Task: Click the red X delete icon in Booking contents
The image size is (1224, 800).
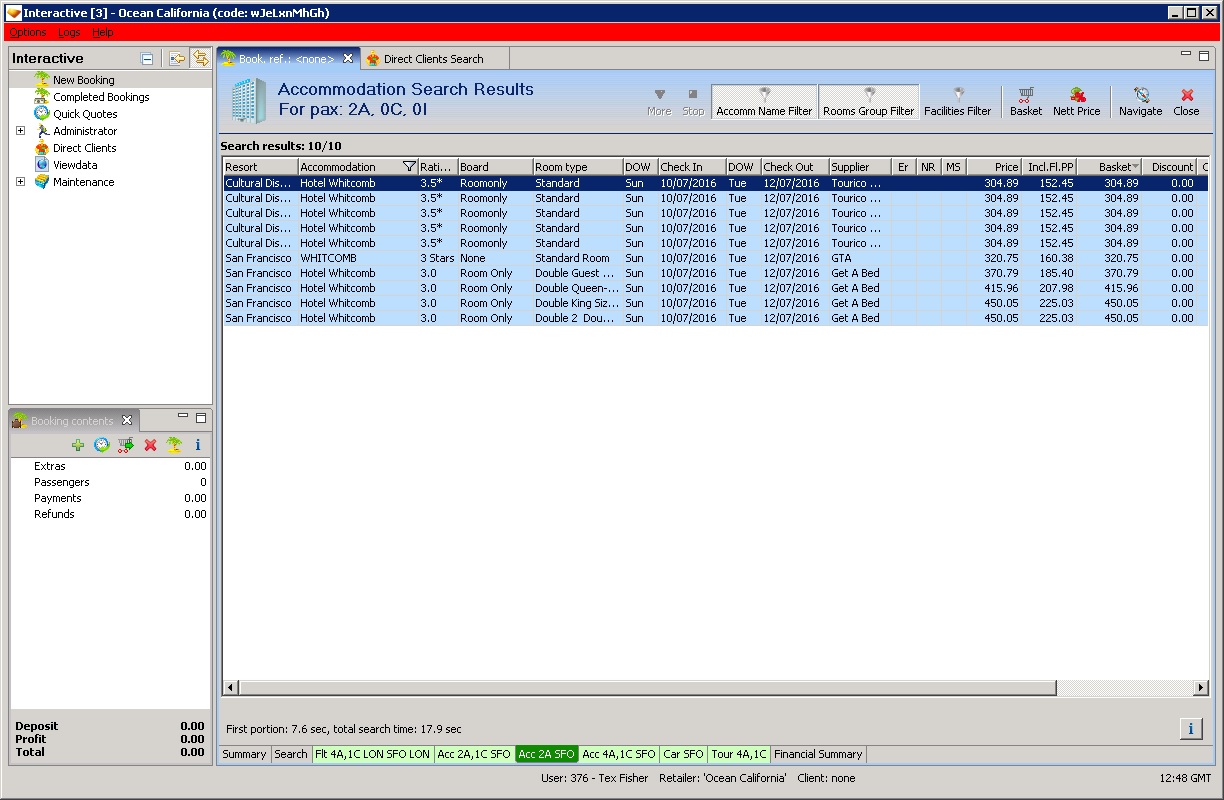Action: pyautogui.click(x=150, y=445)
